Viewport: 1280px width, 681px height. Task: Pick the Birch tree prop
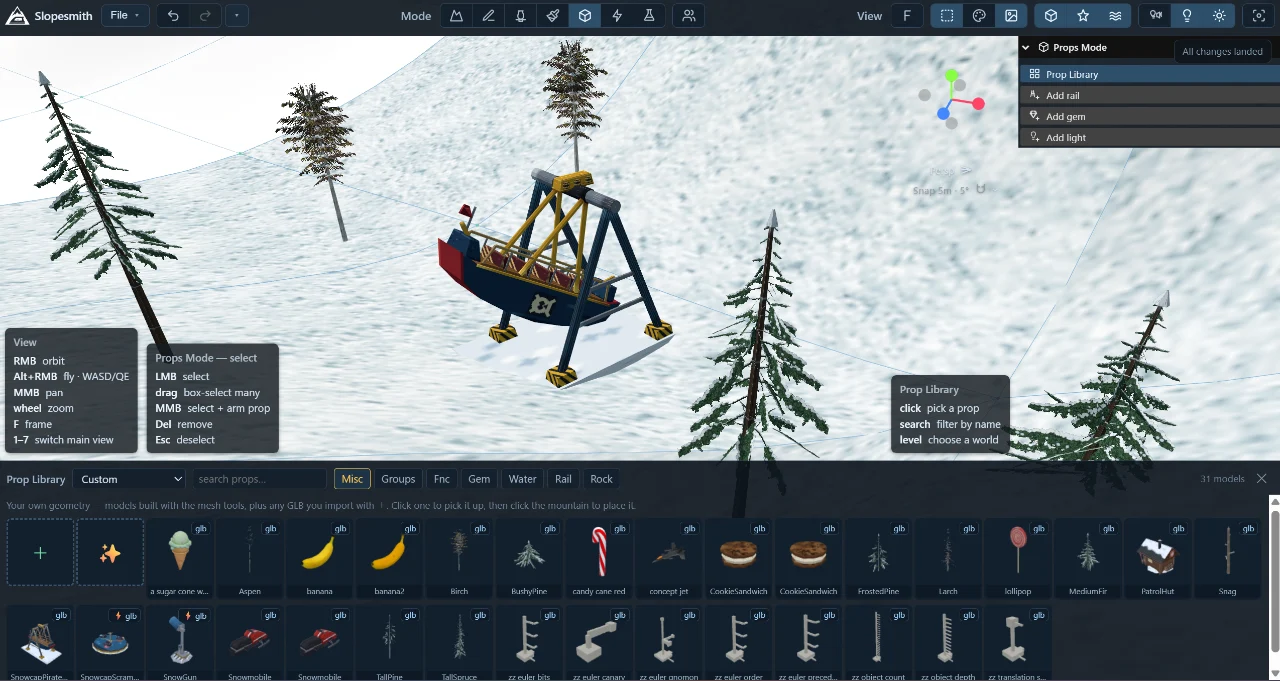459,557
